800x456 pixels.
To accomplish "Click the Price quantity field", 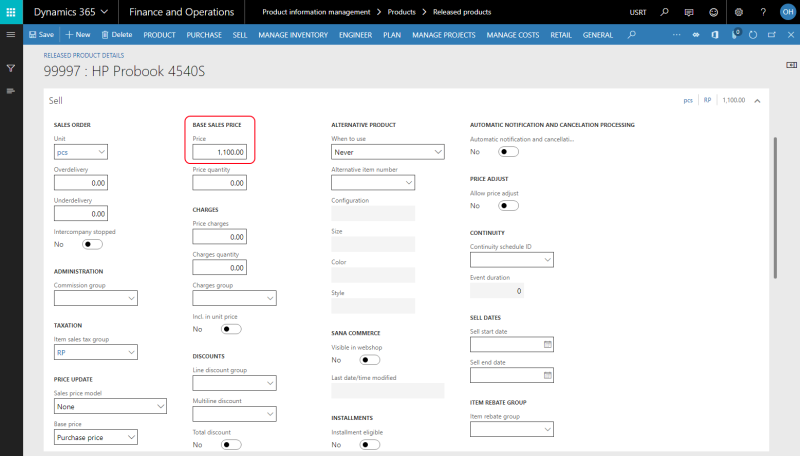I will (x=219, y=183).
